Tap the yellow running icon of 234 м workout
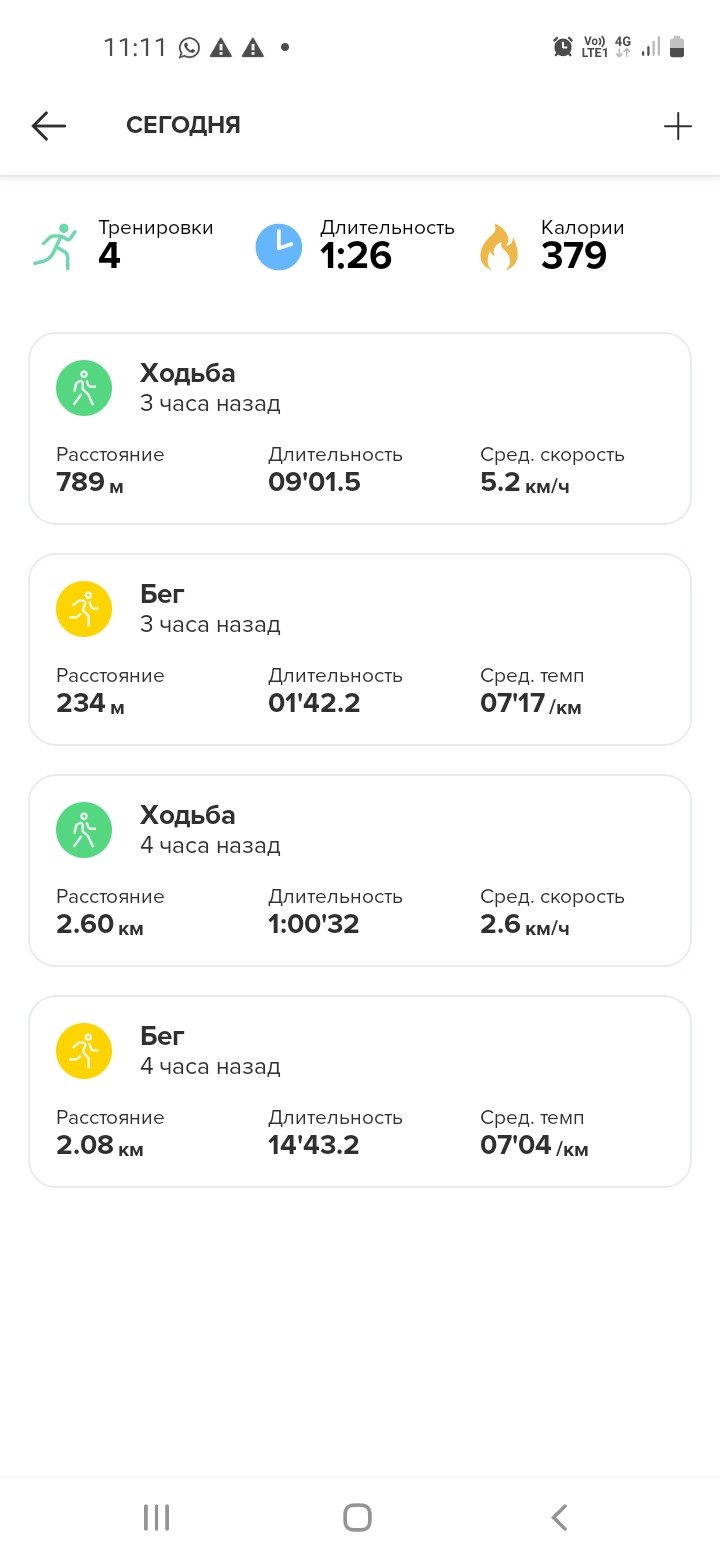This screenshot has height=1560, width=720. point(84,609)
